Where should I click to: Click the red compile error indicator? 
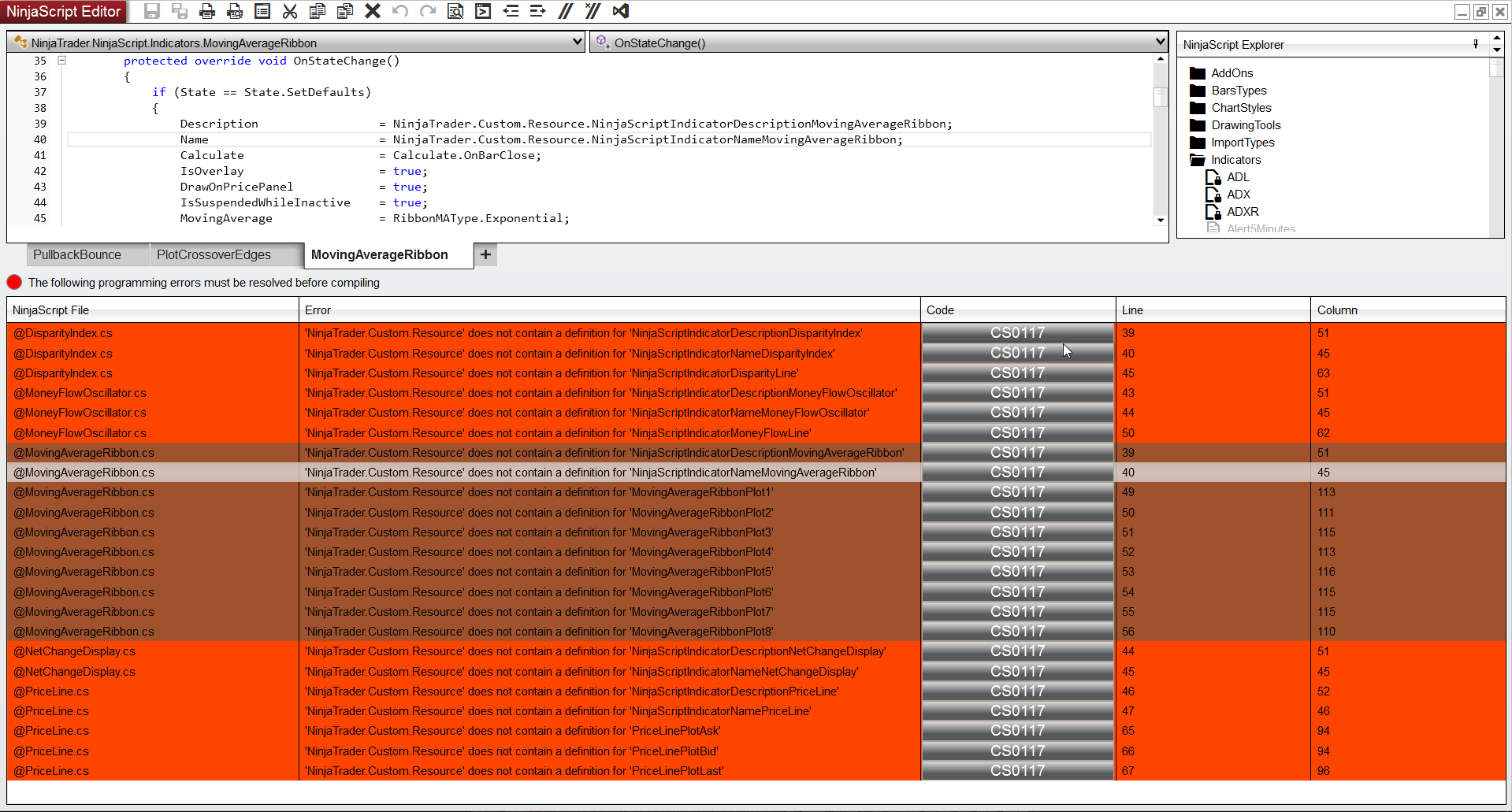(x=14, y=282)
